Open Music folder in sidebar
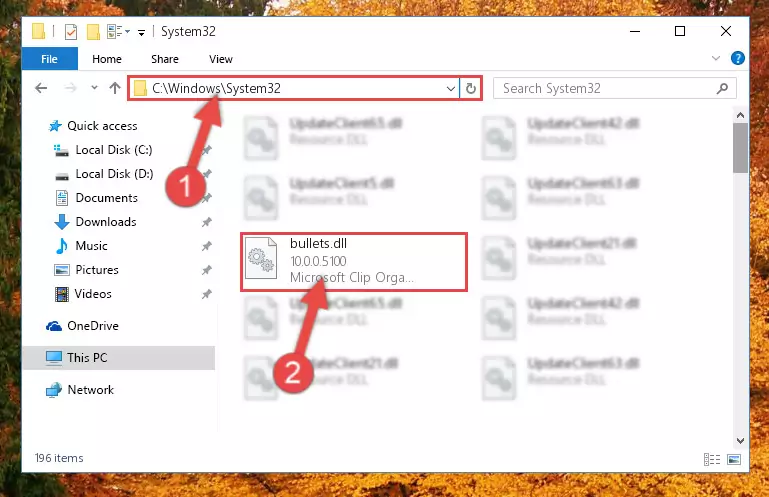Image resolution: width=769 pixels, height=497 pixels. pyautogui.click(x=80, y=246)
